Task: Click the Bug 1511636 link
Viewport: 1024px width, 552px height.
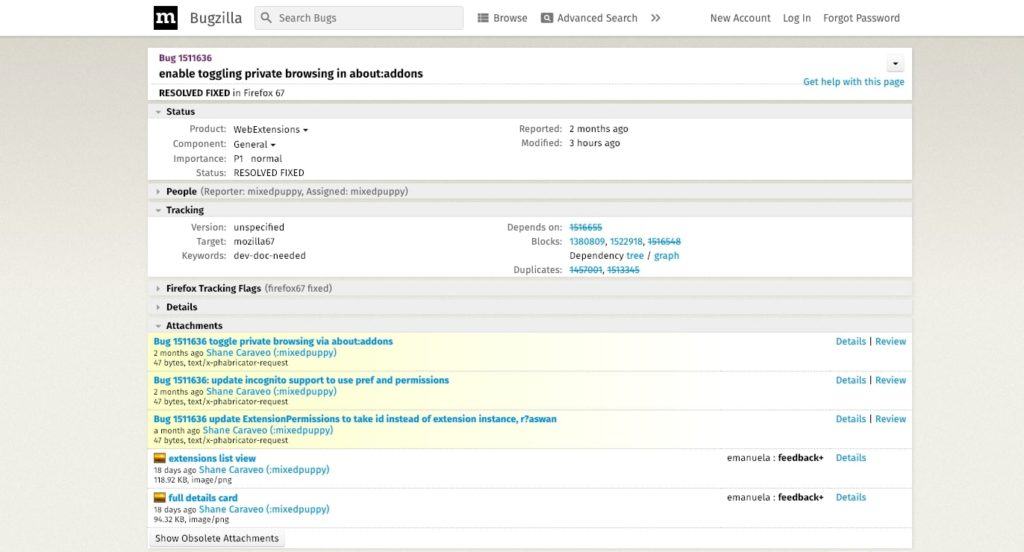Action: (185, 58)
